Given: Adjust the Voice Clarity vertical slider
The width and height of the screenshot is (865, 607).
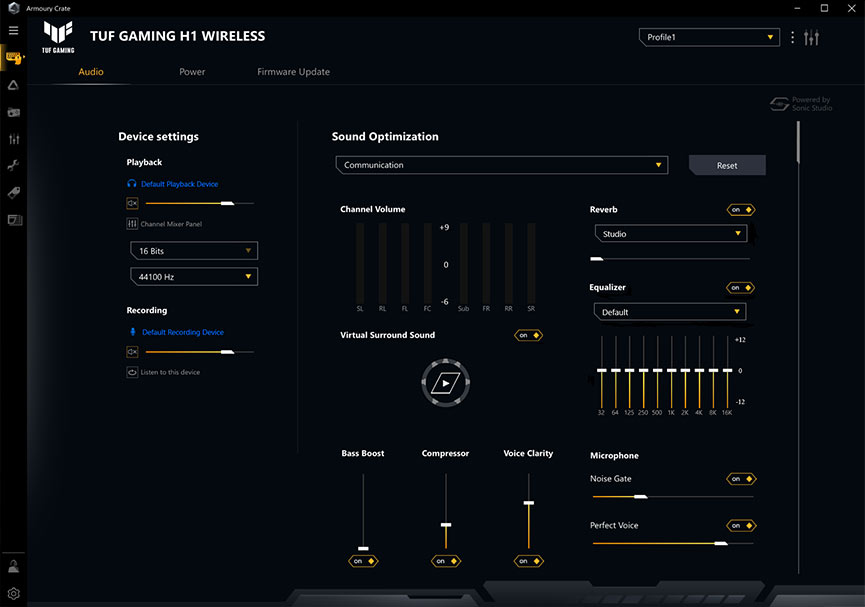Looking at the screenshot, I should [528, 511].
